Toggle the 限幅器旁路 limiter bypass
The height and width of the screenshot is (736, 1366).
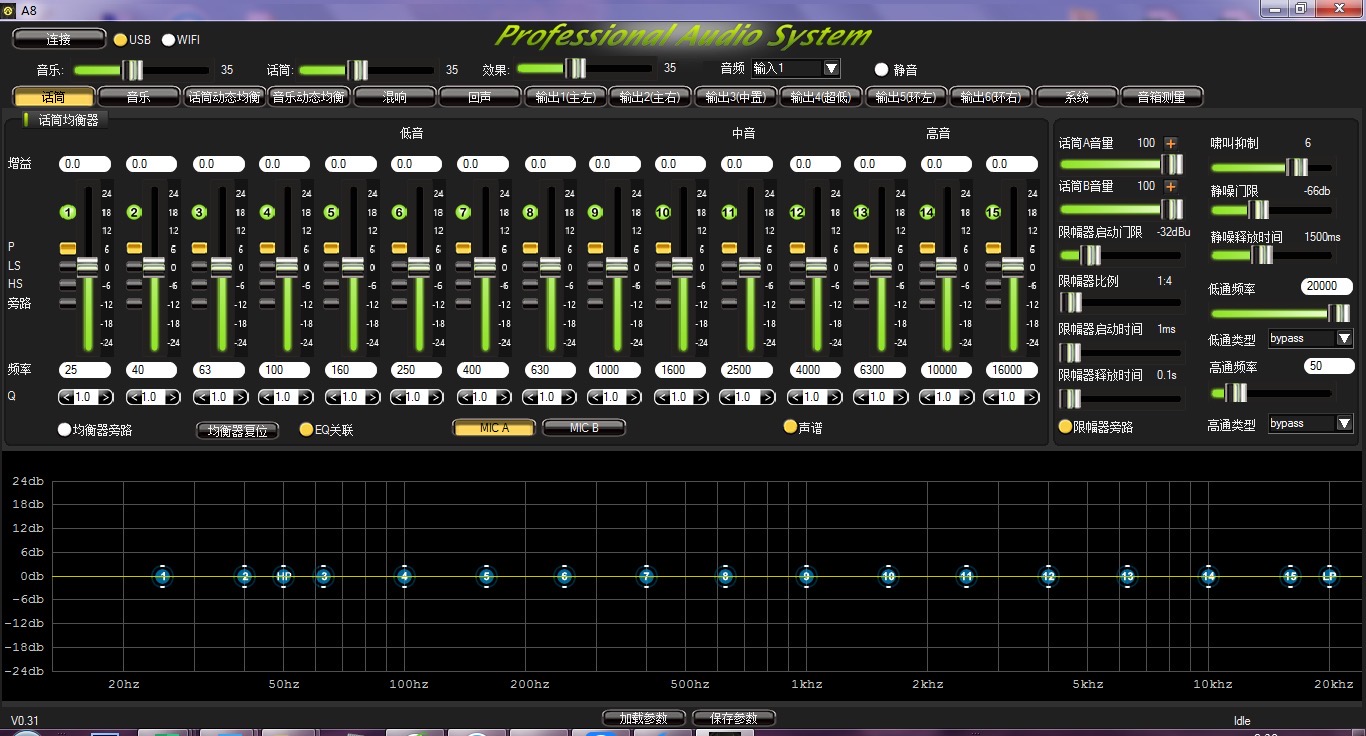tap(1066, 427)
